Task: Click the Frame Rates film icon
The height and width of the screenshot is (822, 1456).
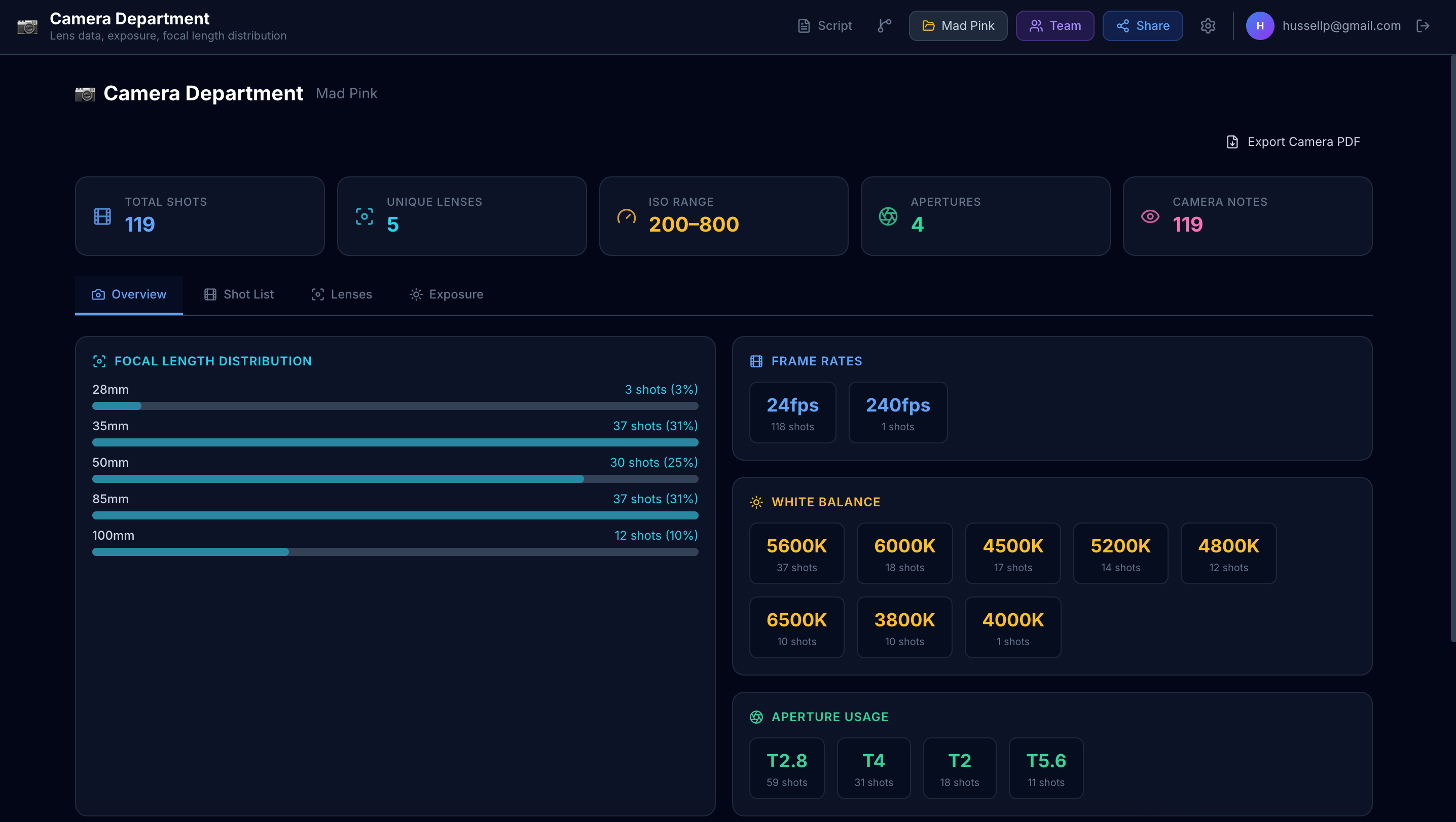Action: pyautogui.click(x=756, y=361)
